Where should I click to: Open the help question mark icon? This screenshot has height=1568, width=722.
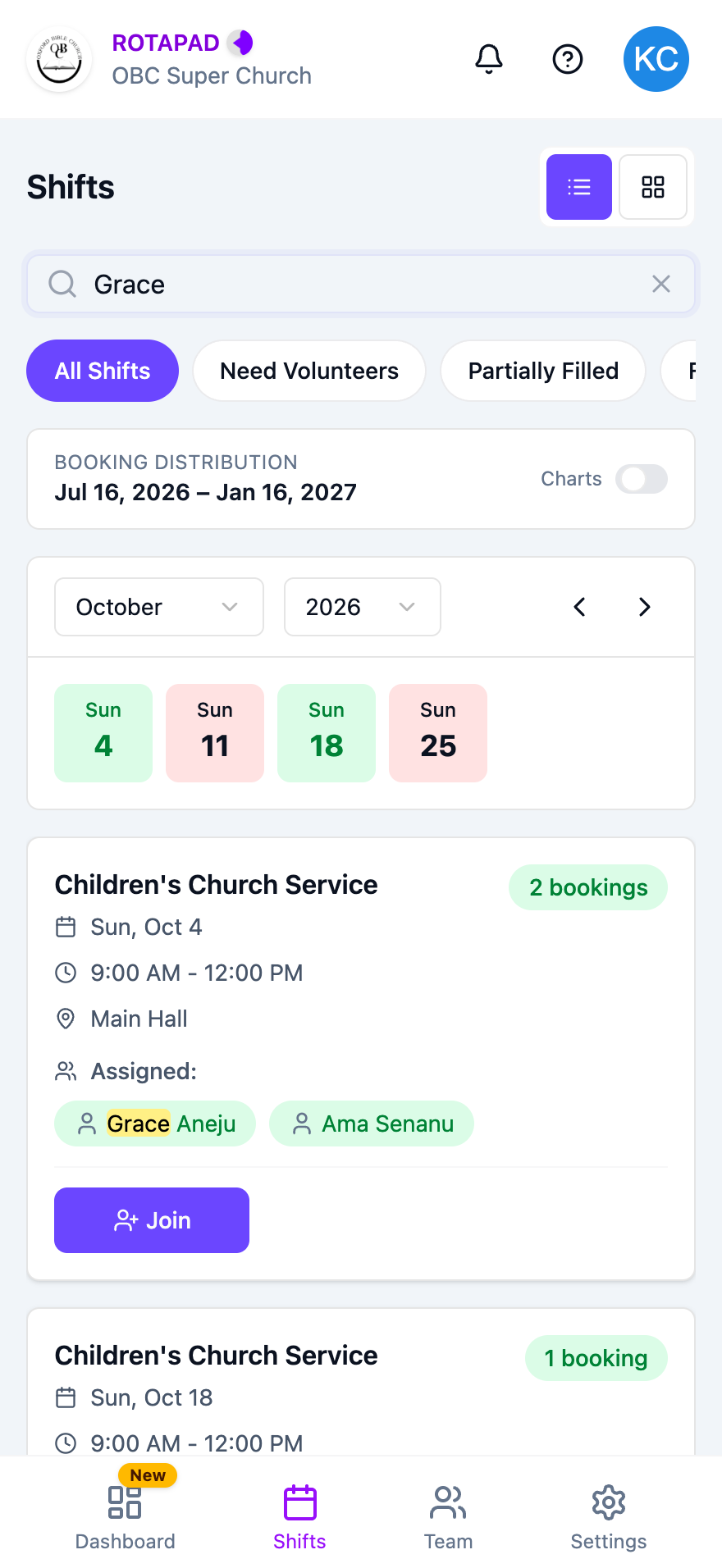click(568, 59)
